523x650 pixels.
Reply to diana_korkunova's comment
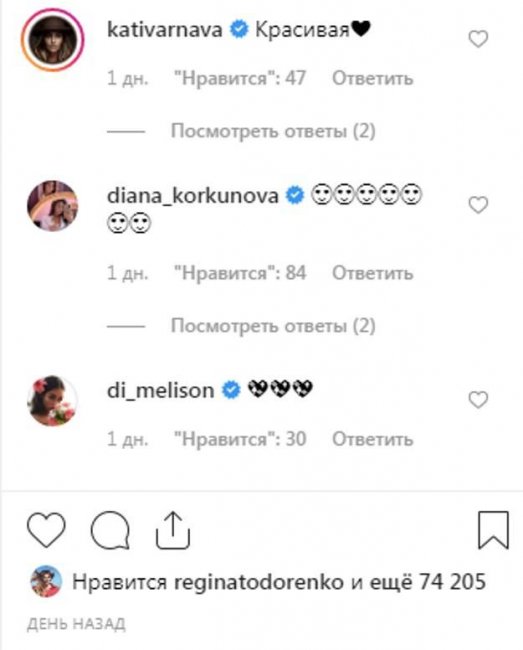pyautogui.click(x=373, y=273)
